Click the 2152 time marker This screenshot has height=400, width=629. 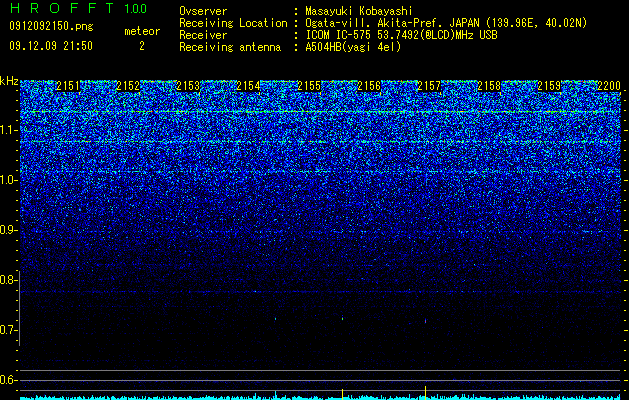click(x=128, y=86)
